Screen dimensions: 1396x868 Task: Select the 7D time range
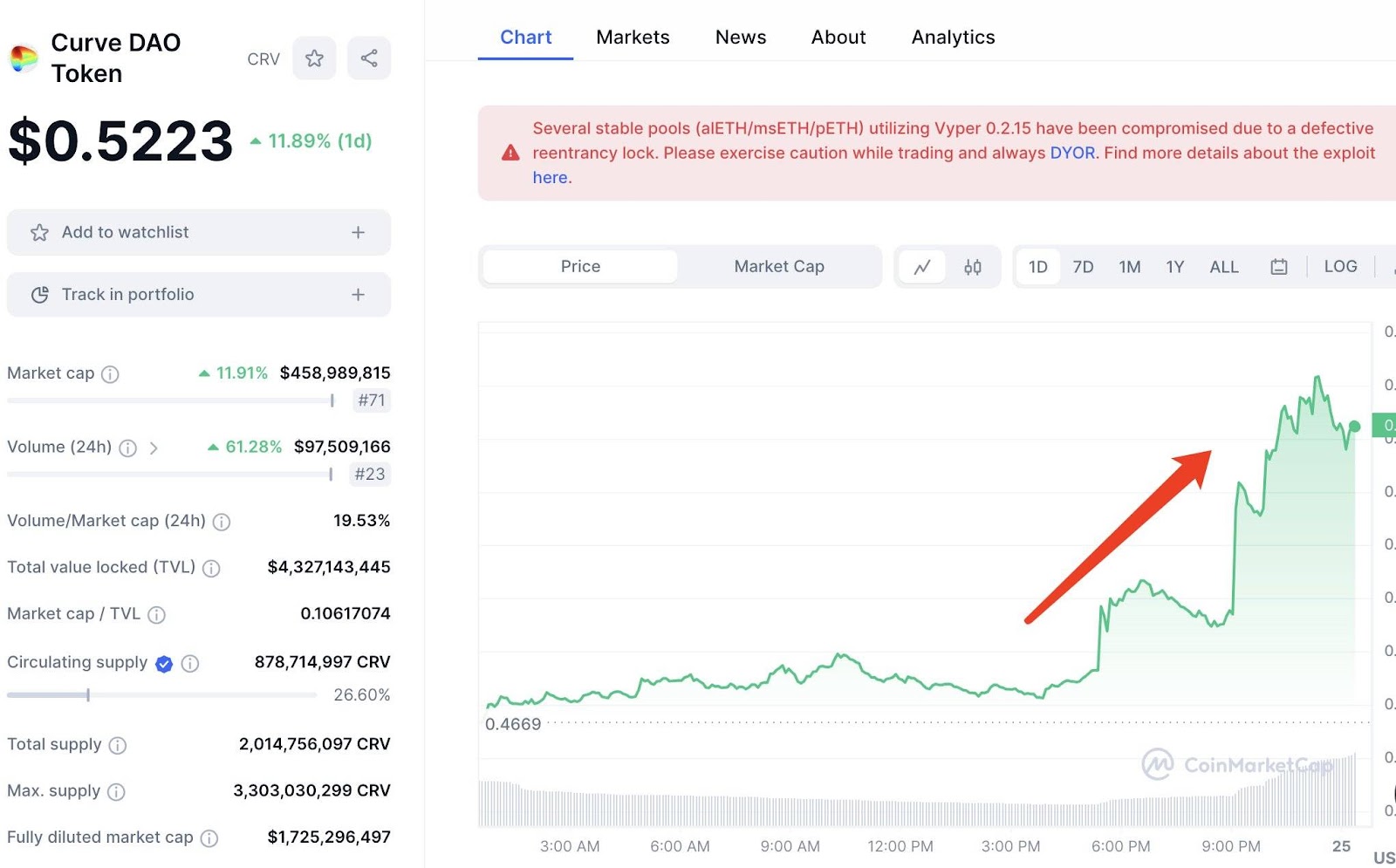coord(1083,267)
